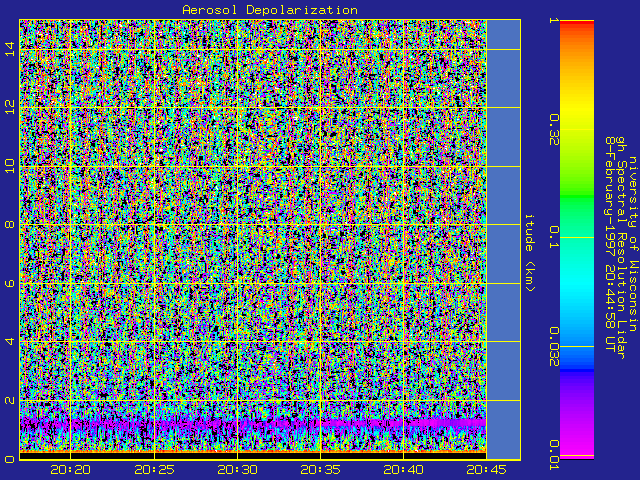Click the '8-February-1997 20:44:58 UT' timestamp
Image resolution: width=640 pixels, height=480 pixels.
point(610,244)
